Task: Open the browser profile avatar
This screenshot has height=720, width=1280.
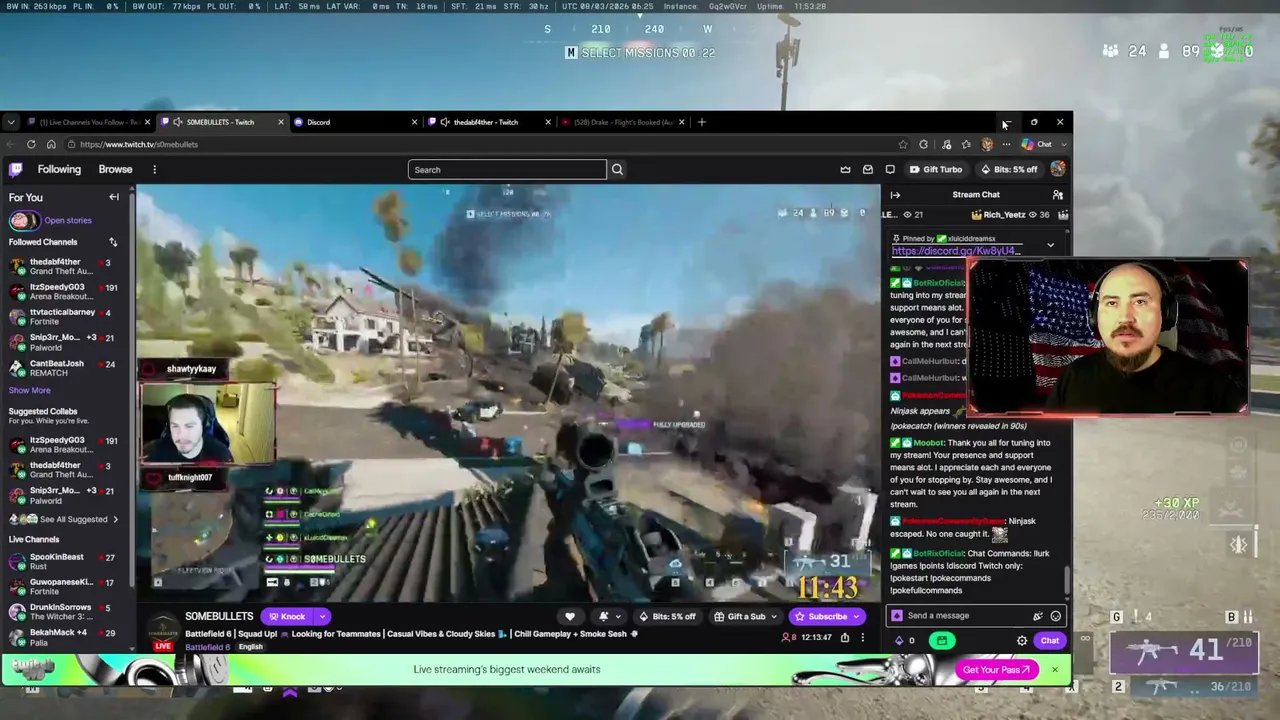Action: click(x=987, y=144)
